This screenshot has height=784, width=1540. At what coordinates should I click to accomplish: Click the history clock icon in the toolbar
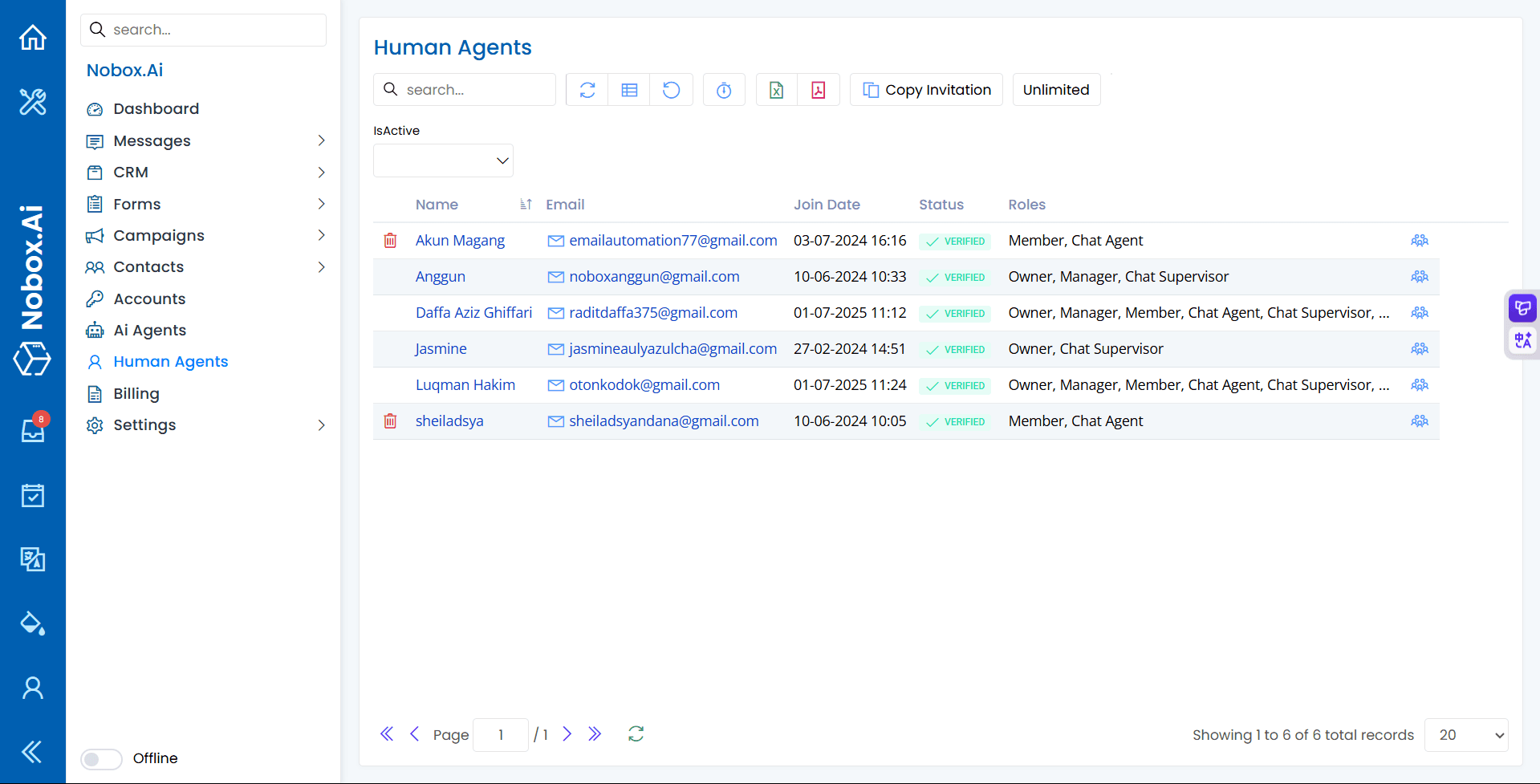[723, 89]
